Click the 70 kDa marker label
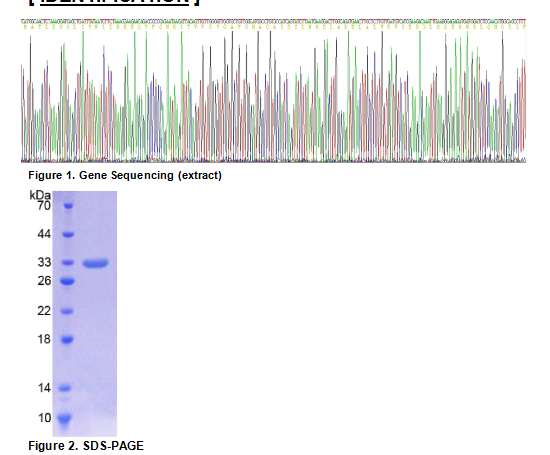 [44, 206]
